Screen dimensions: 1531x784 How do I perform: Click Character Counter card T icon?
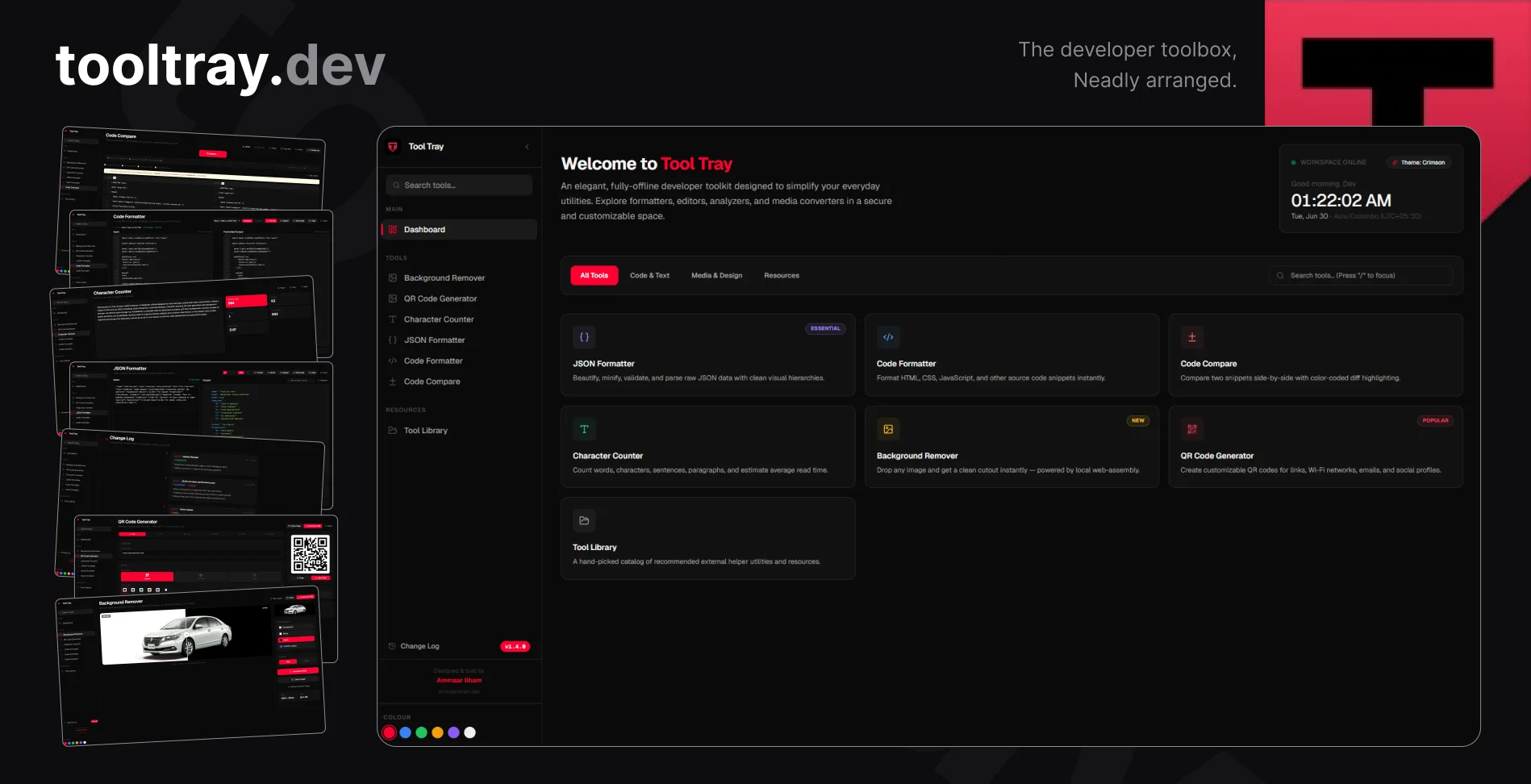click(584, 429)
